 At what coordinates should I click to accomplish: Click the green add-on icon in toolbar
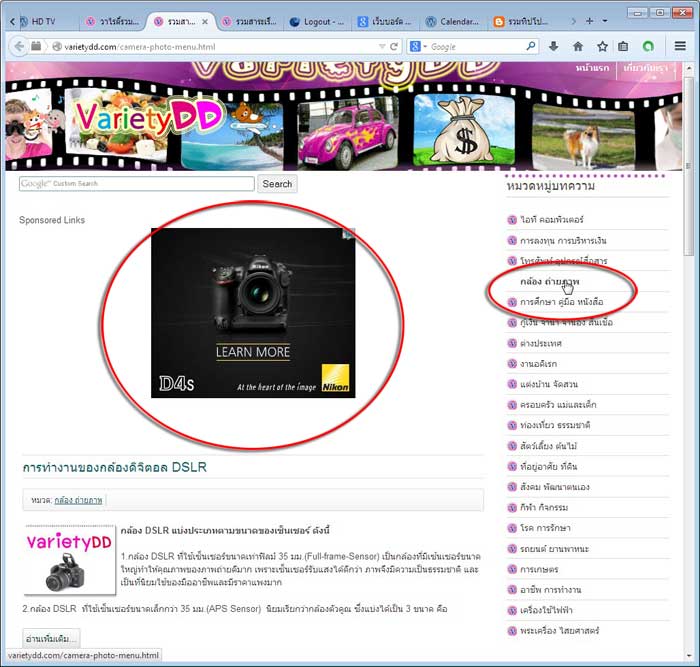pos(648,46)
